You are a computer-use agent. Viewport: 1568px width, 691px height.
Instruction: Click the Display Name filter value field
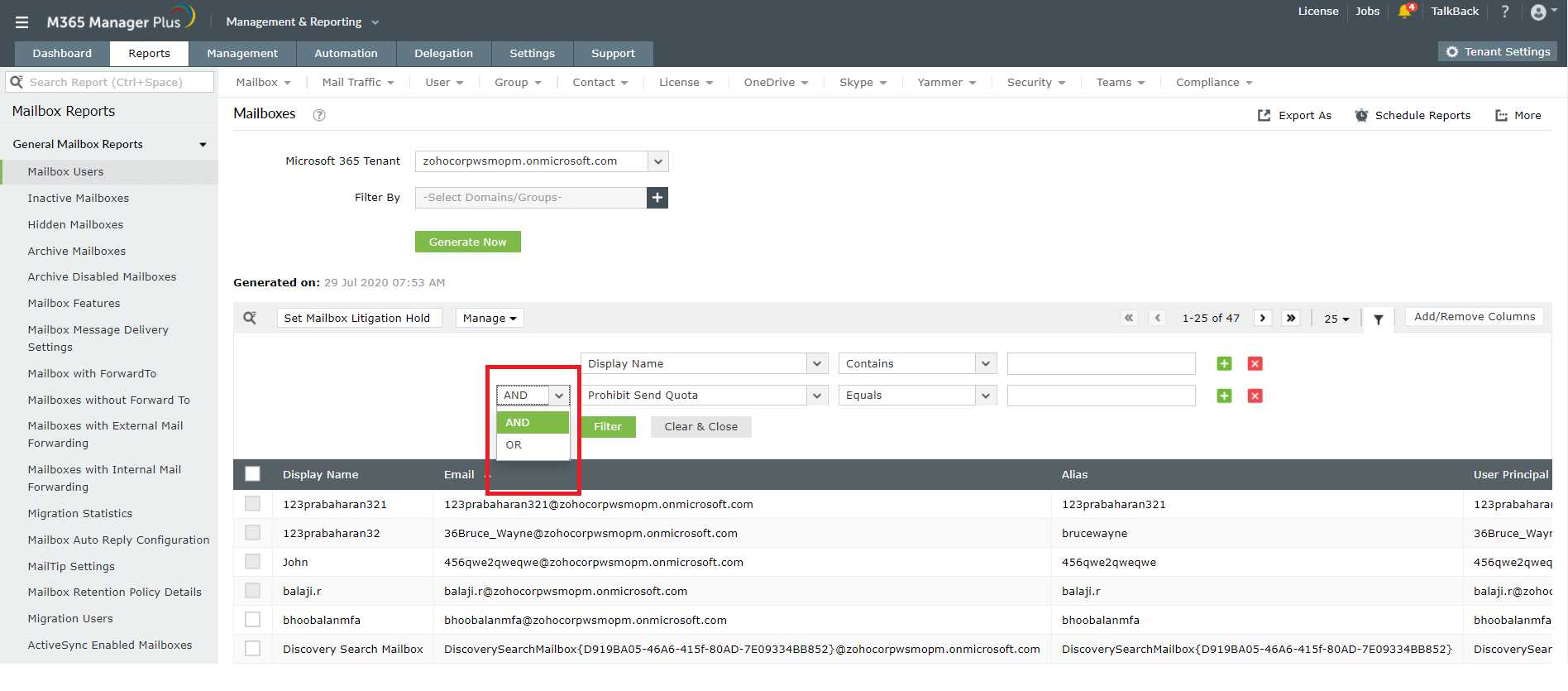tap(1102, 364)
